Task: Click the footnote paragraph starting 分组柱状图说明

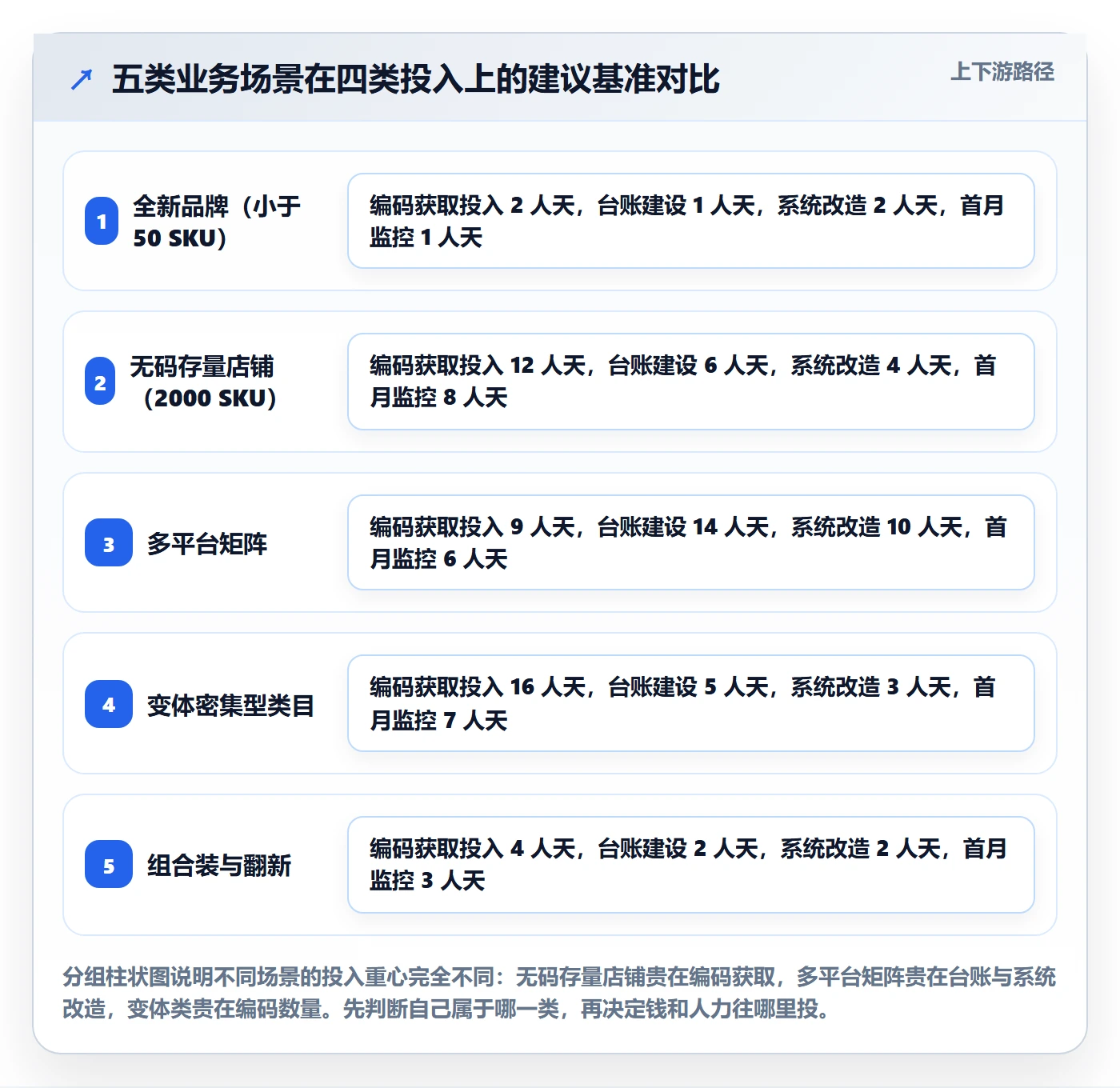Action: tap(559, 993)
